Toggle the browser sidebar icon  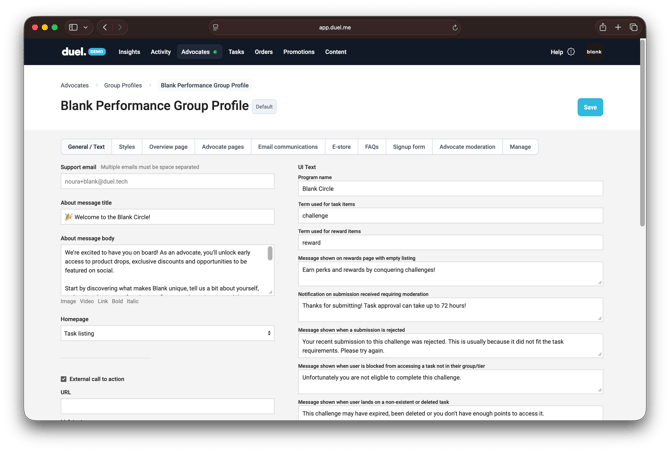pyautogui.click(x=73, y=28)
